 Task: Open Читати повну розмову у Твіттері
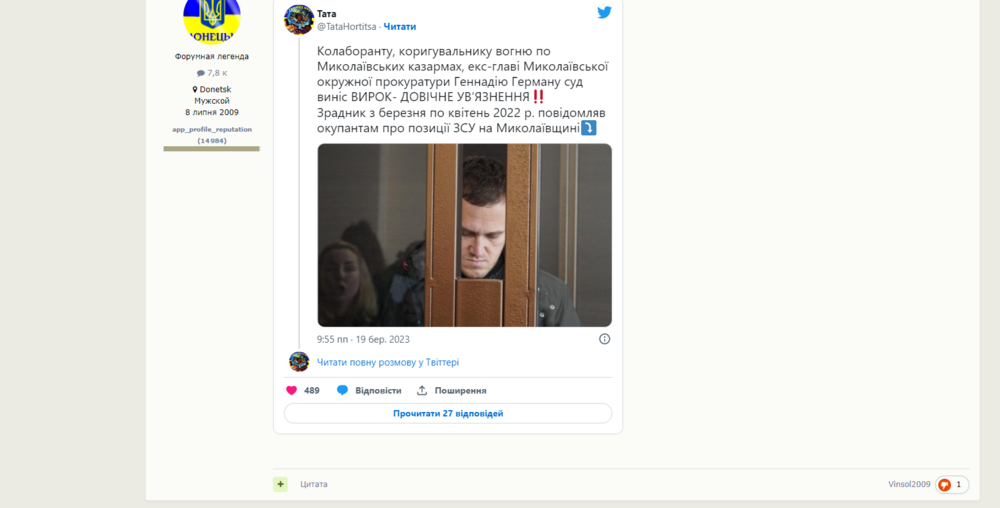pos(388,362)
